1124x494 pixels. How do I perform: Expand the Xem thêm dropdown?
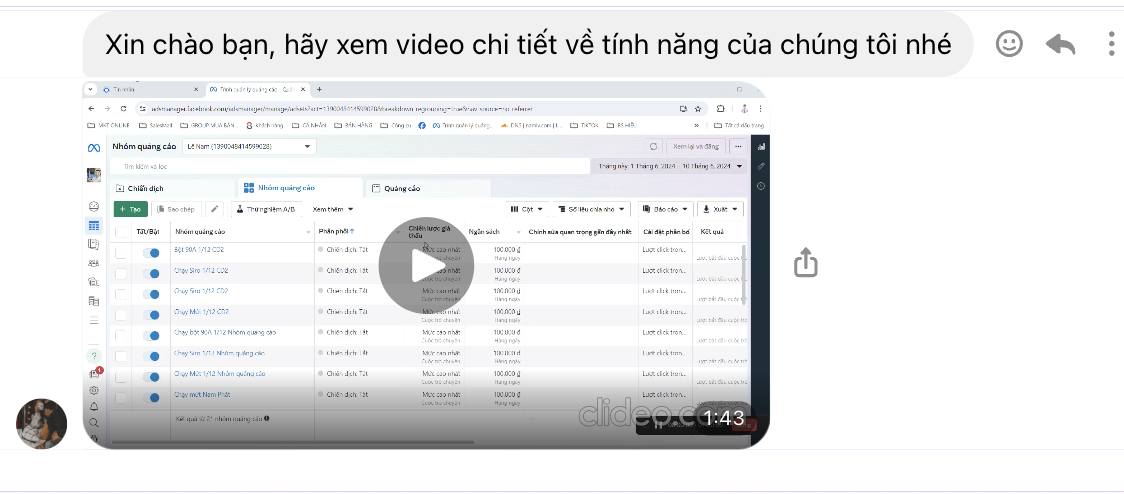pyautogui.click(x=332, y=210)
